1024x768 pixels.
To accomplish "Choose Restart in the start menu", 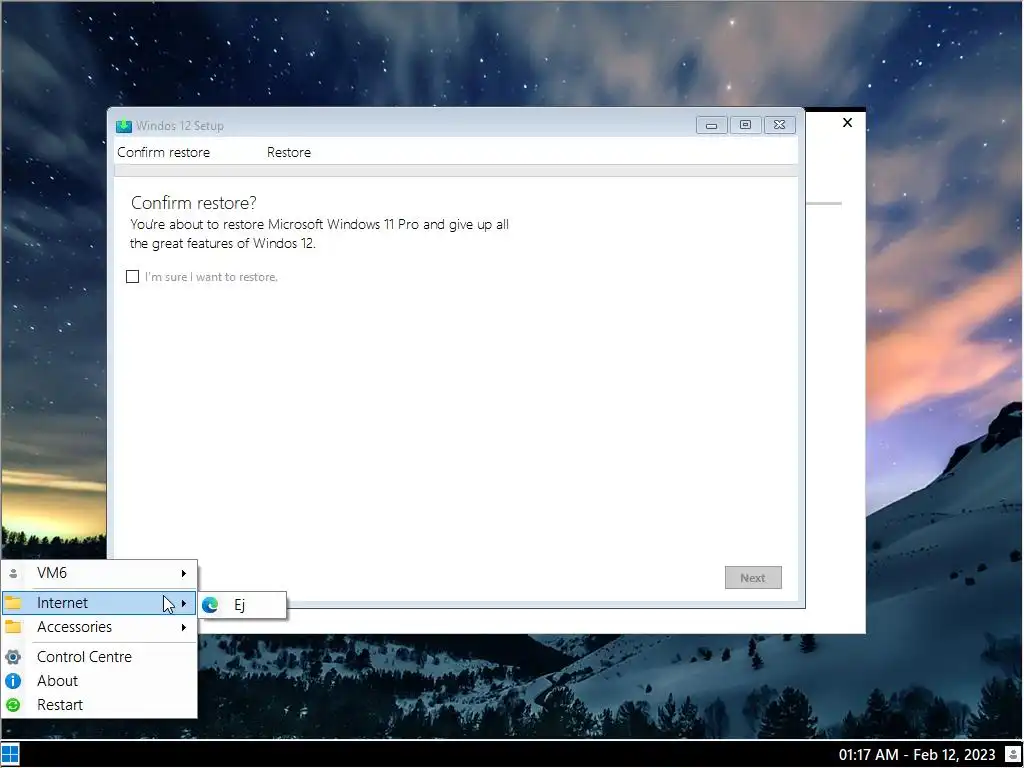I will tap(99, 705).
